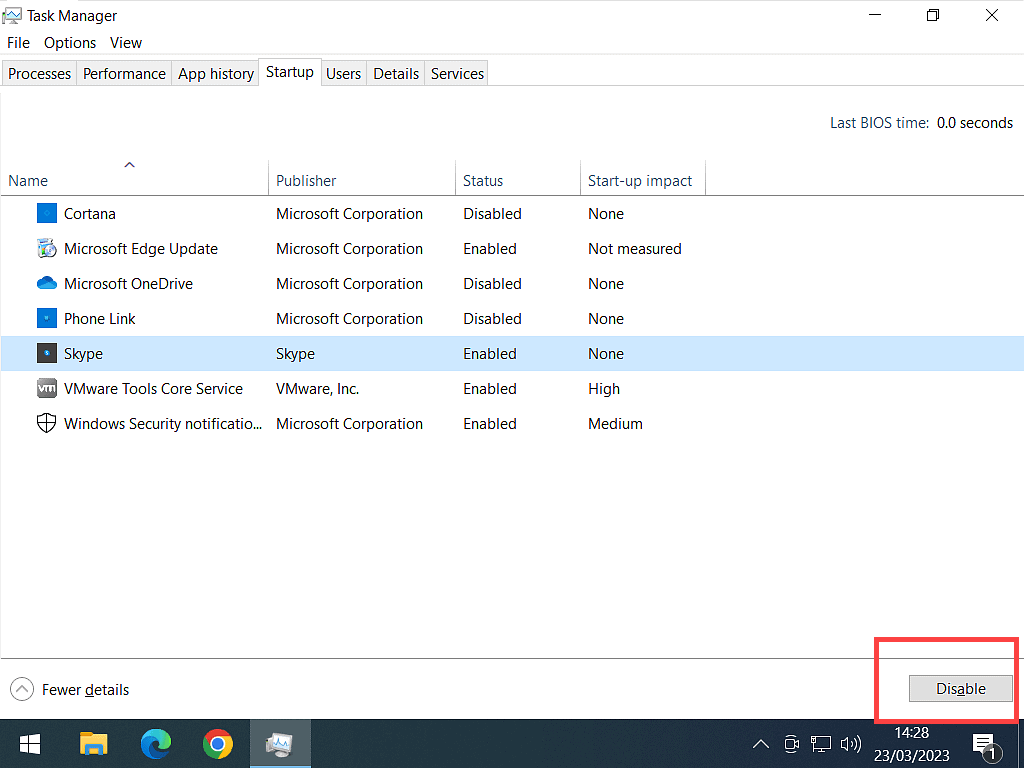Show hidden system tray icons chevron
Image resolution: width=1024 pixels, height=768 pixels.
[x=761, y=744]
